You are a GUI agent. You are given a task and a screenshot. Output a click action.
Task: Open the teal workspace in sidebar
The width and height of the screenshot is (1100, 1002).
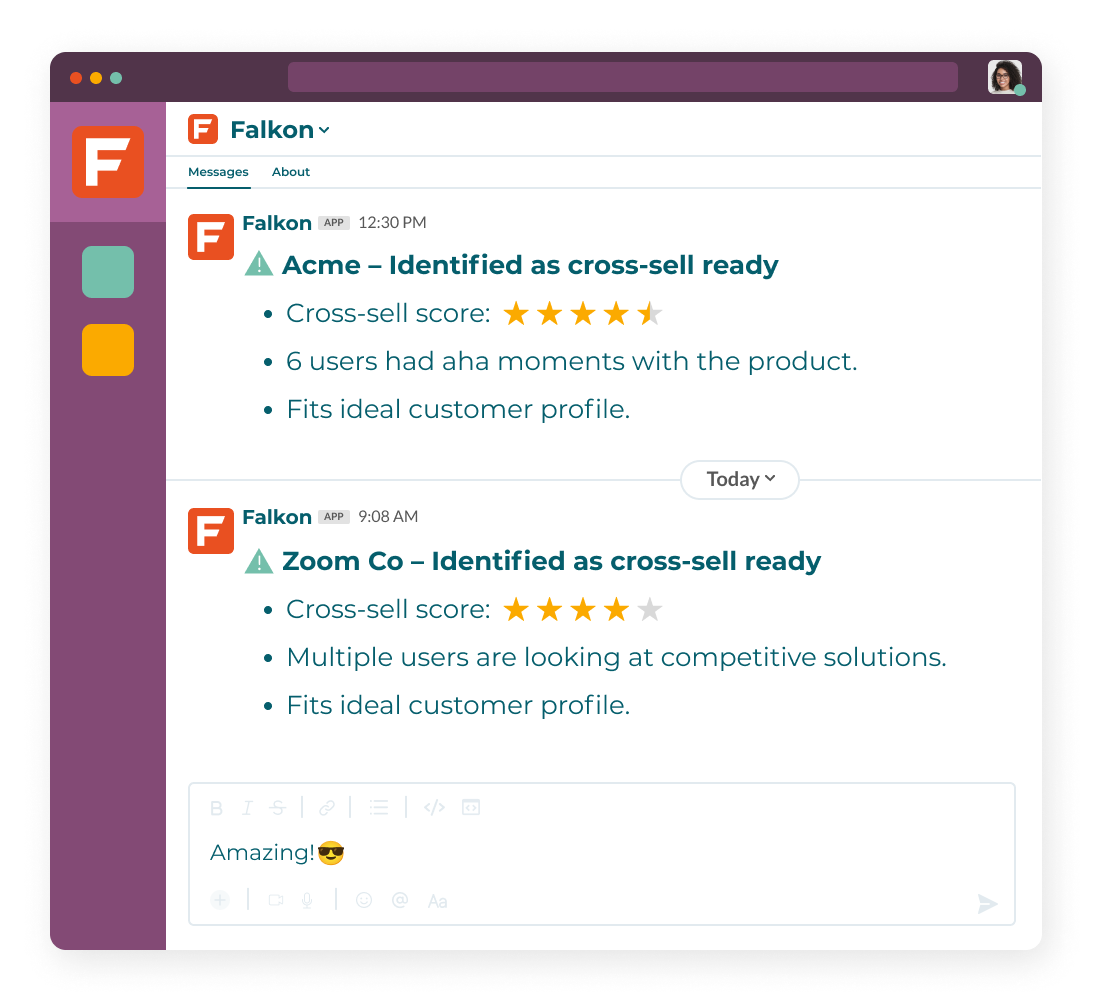pos(108,272)
